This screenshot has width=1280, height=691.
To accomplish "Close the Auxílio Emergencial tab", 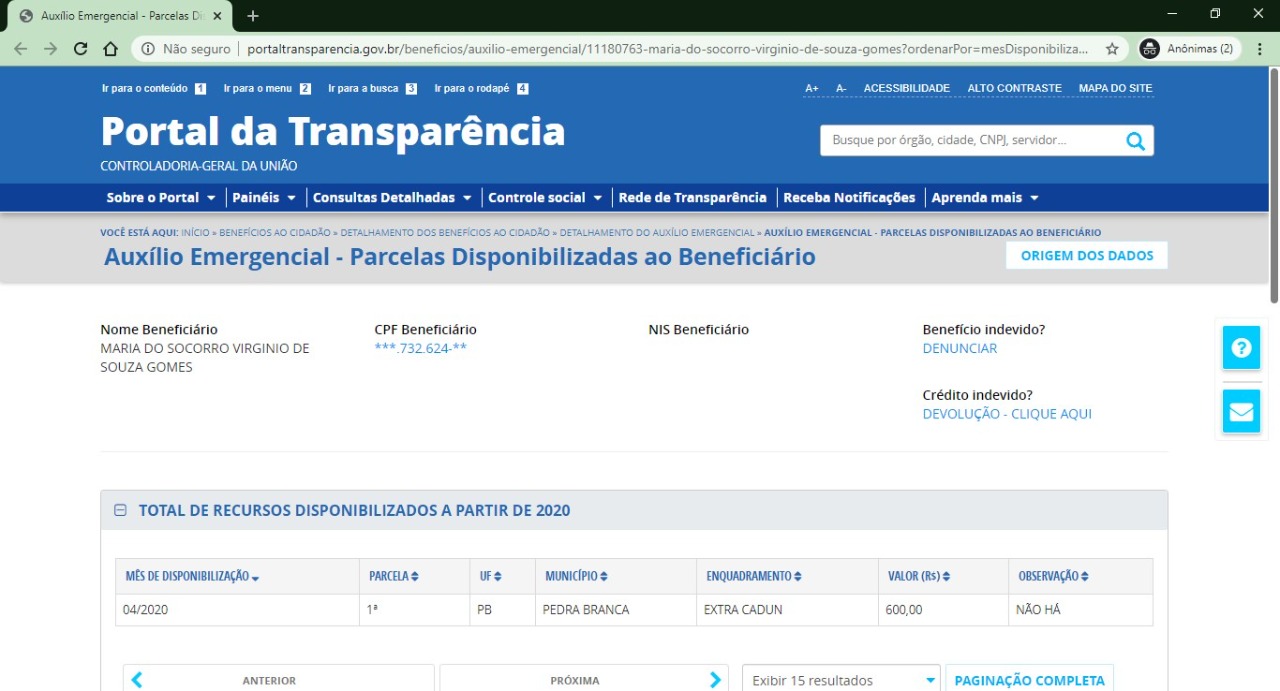I will (x=217, y=16).
